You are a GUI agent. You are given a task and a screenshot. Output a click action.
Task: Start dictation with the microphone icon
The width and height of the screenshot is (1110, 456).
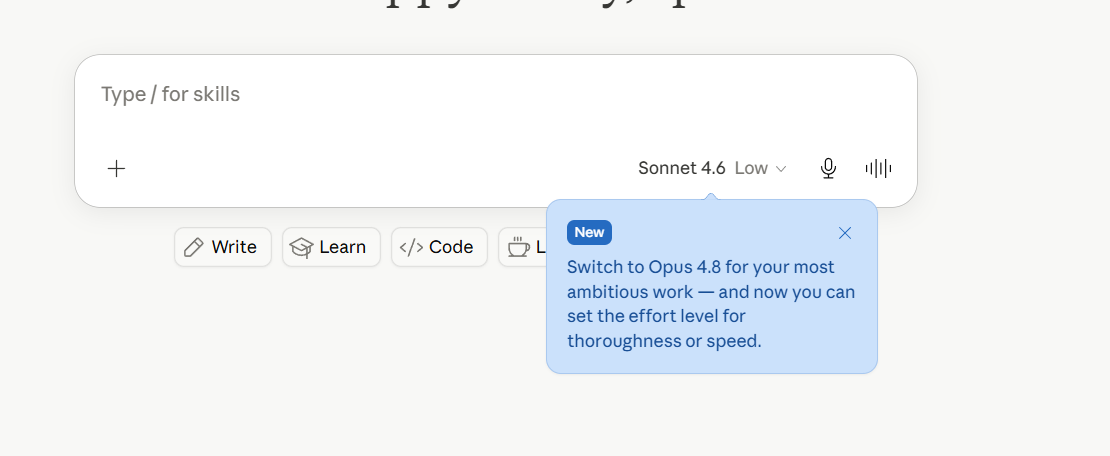point(828,169)
